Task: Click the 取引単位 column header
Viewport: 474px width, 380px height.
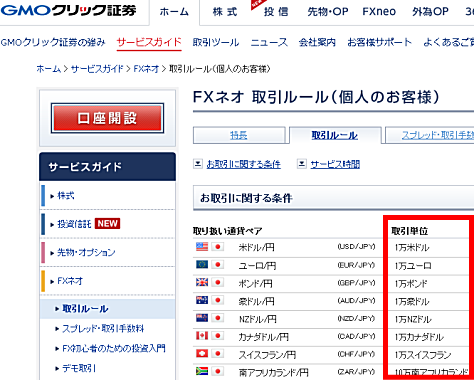Action: (409, 231)
